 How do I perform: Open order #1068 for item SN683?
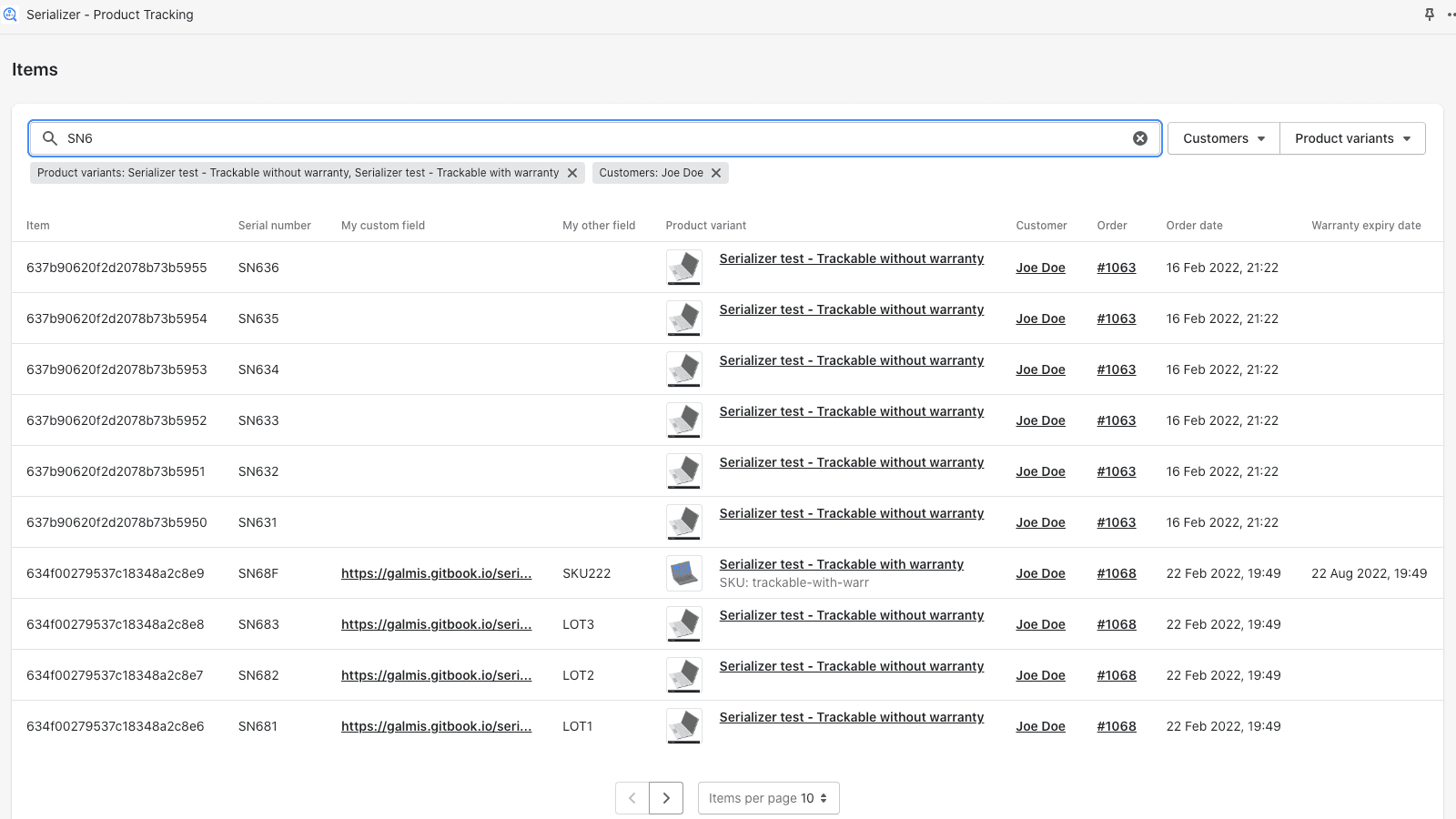point(1116,624)
